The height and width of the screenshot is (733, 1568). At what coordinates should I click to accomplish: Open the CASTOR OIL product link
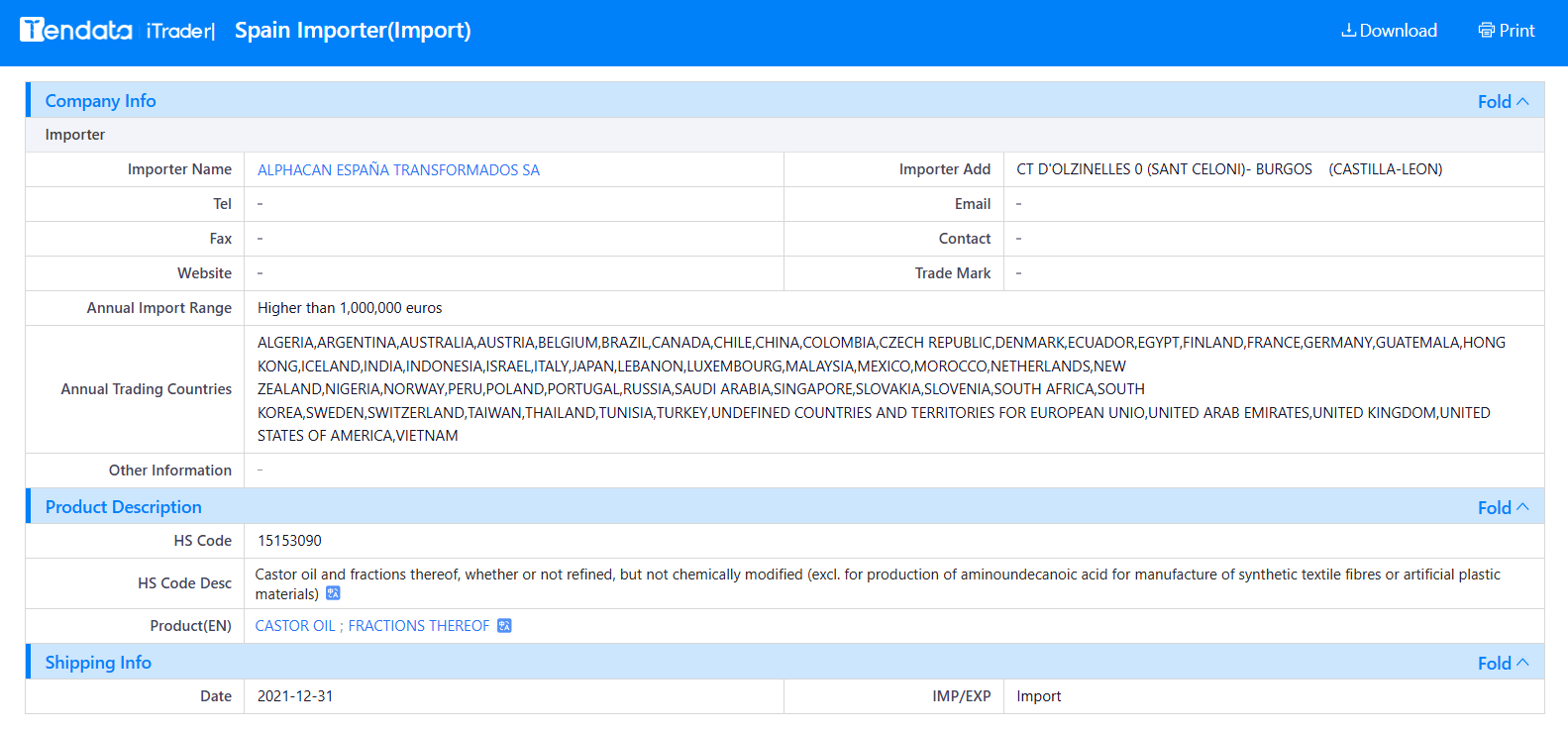295,626
